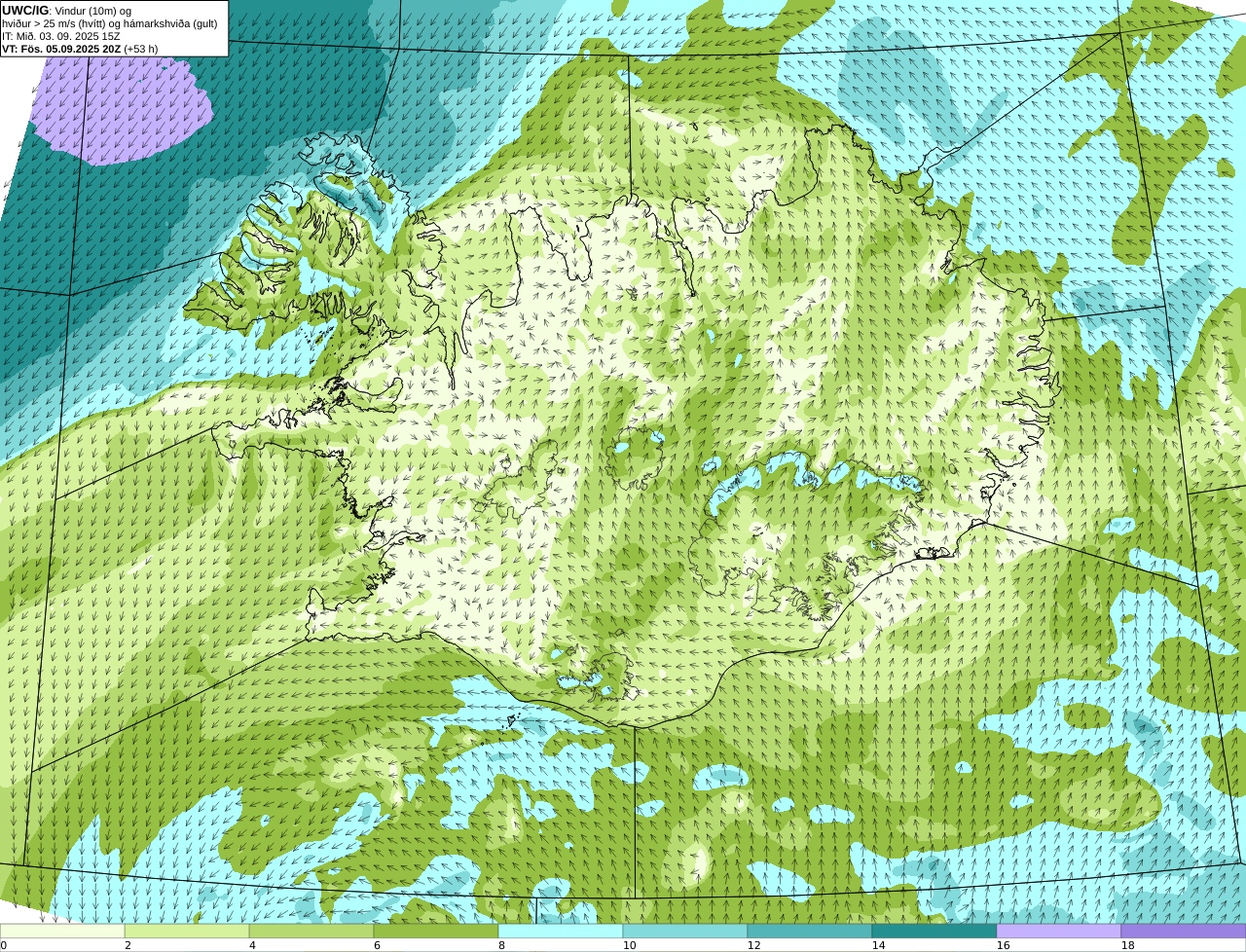
Task: Click the "UWC/IG: Vindur (10m) og" title line
Action: 67,11
